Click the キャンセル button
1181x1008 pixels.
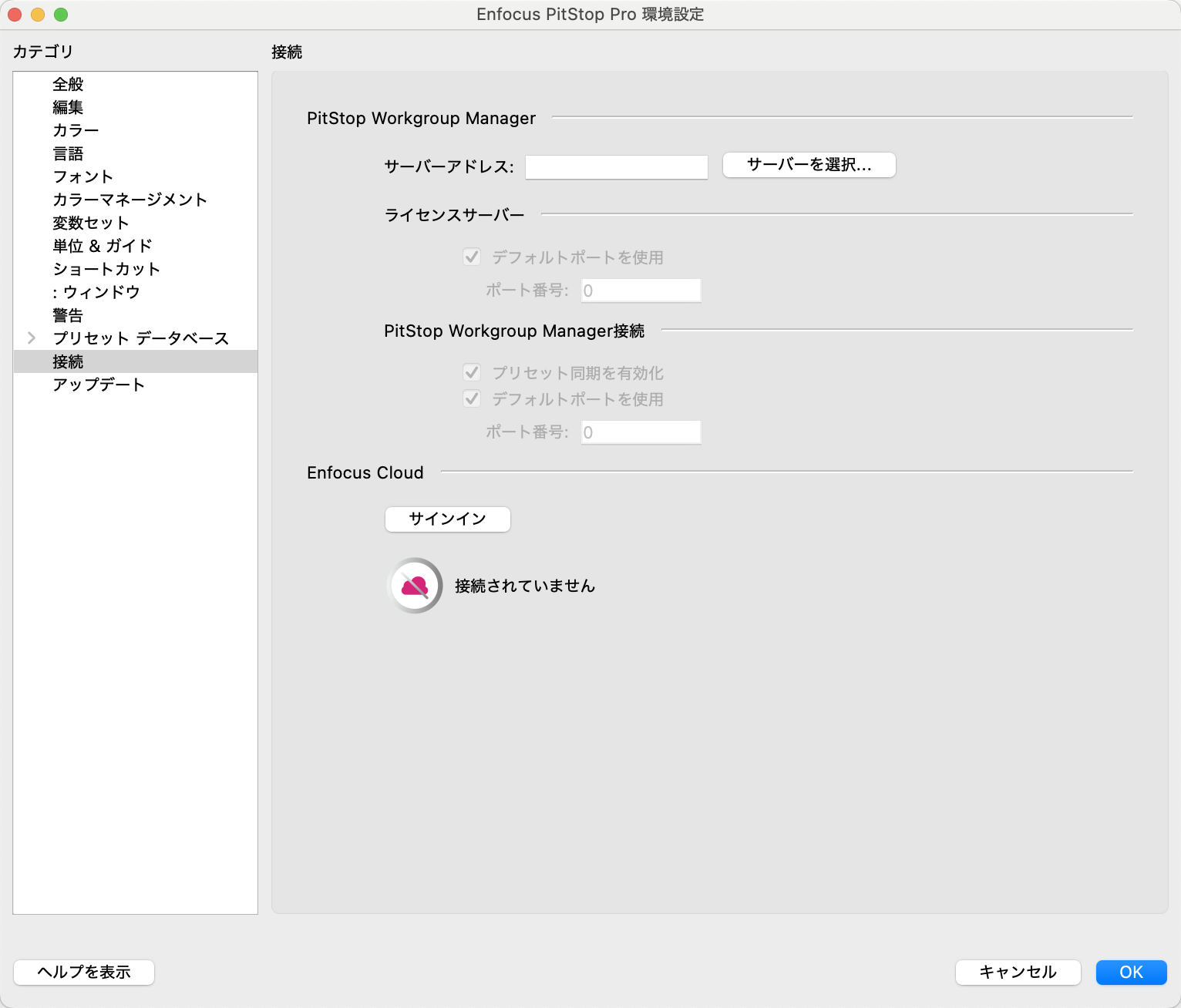[1018, 972]
